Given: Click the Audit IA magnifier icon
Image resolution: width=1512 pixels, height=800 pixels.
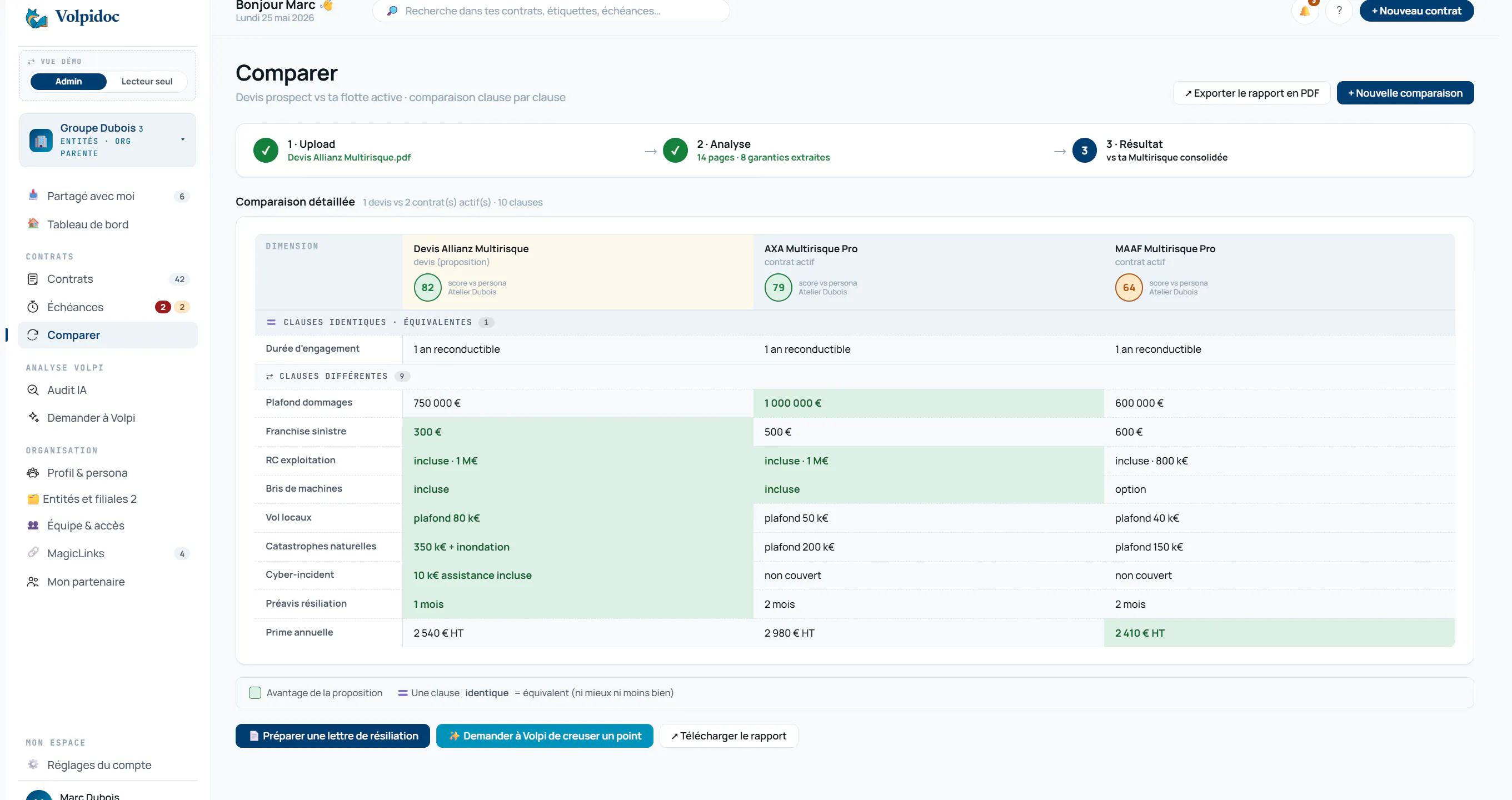Looking at the screenshot, I should (x=33, y=390).
